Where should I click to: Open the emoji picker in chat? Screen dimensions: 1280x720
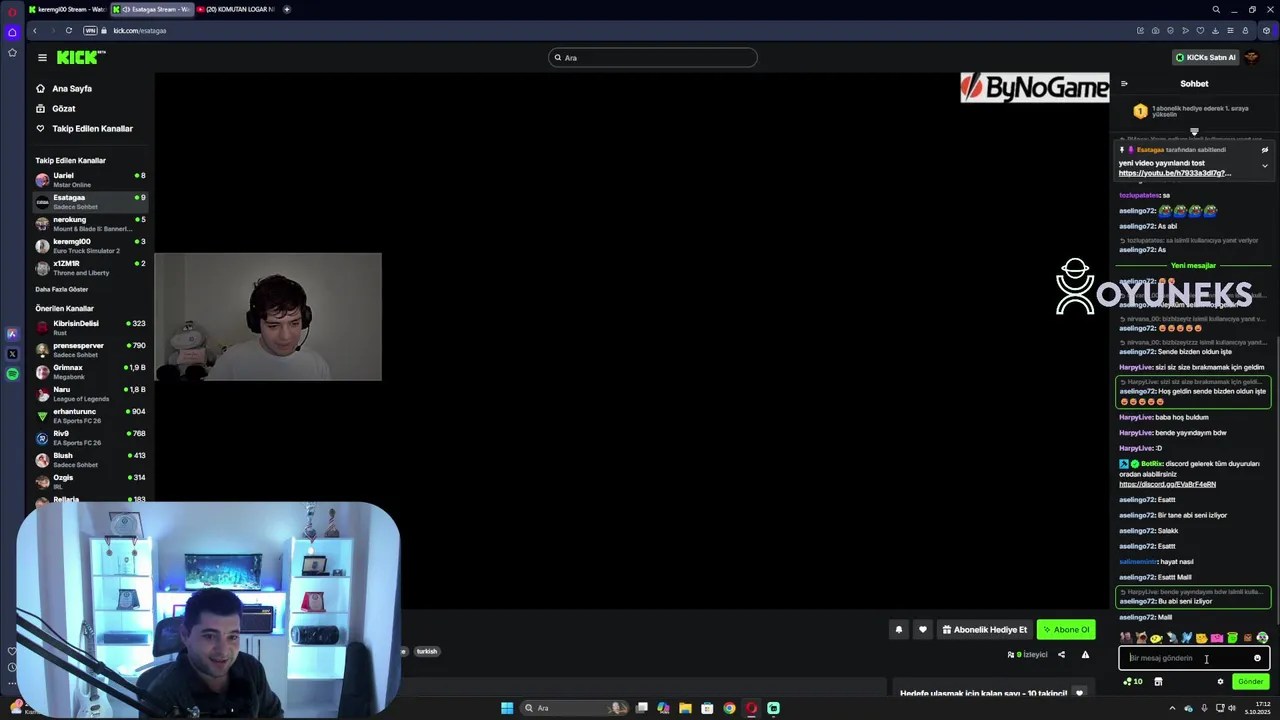click(1257, 658)
